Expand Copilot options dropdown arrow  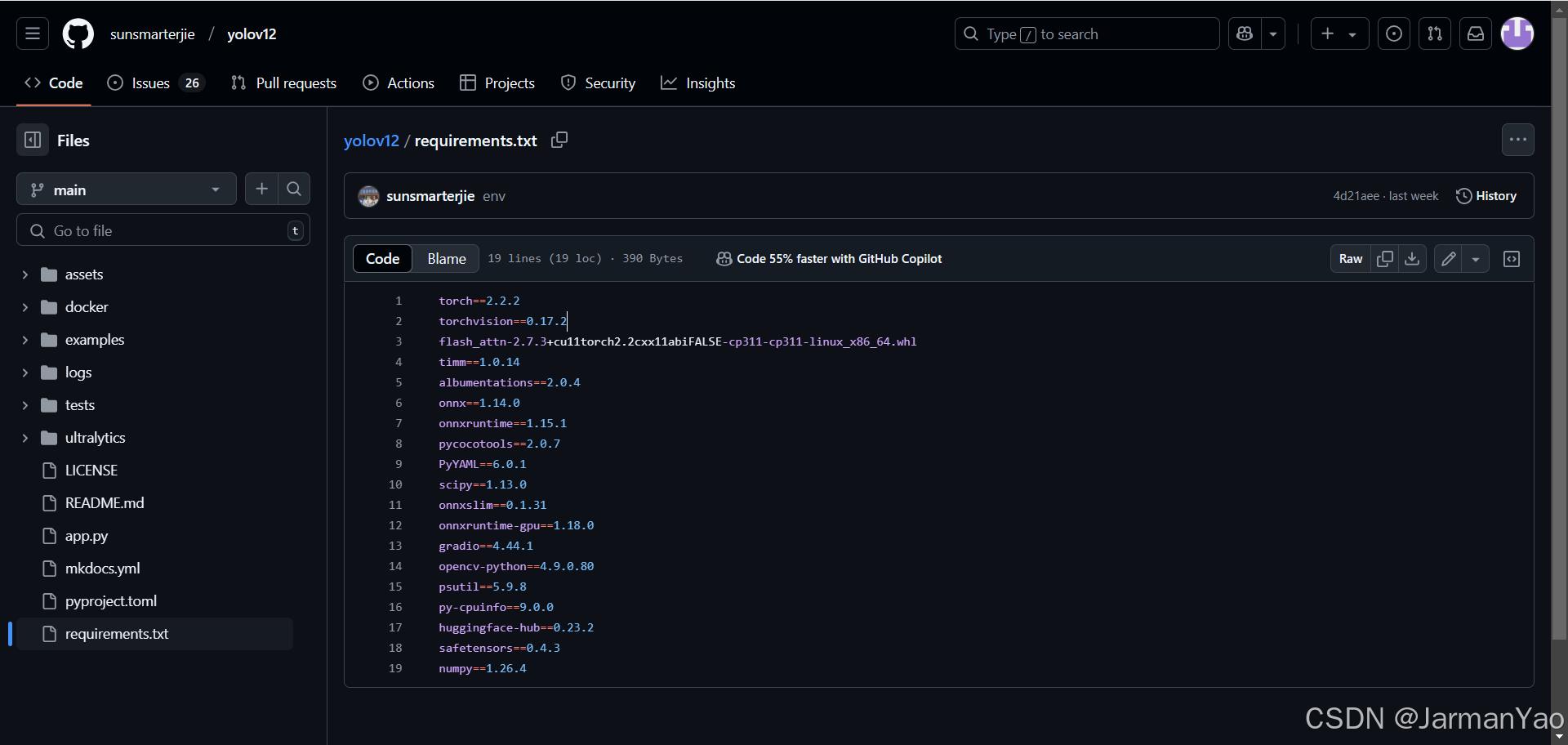[x=1273, y=33]
